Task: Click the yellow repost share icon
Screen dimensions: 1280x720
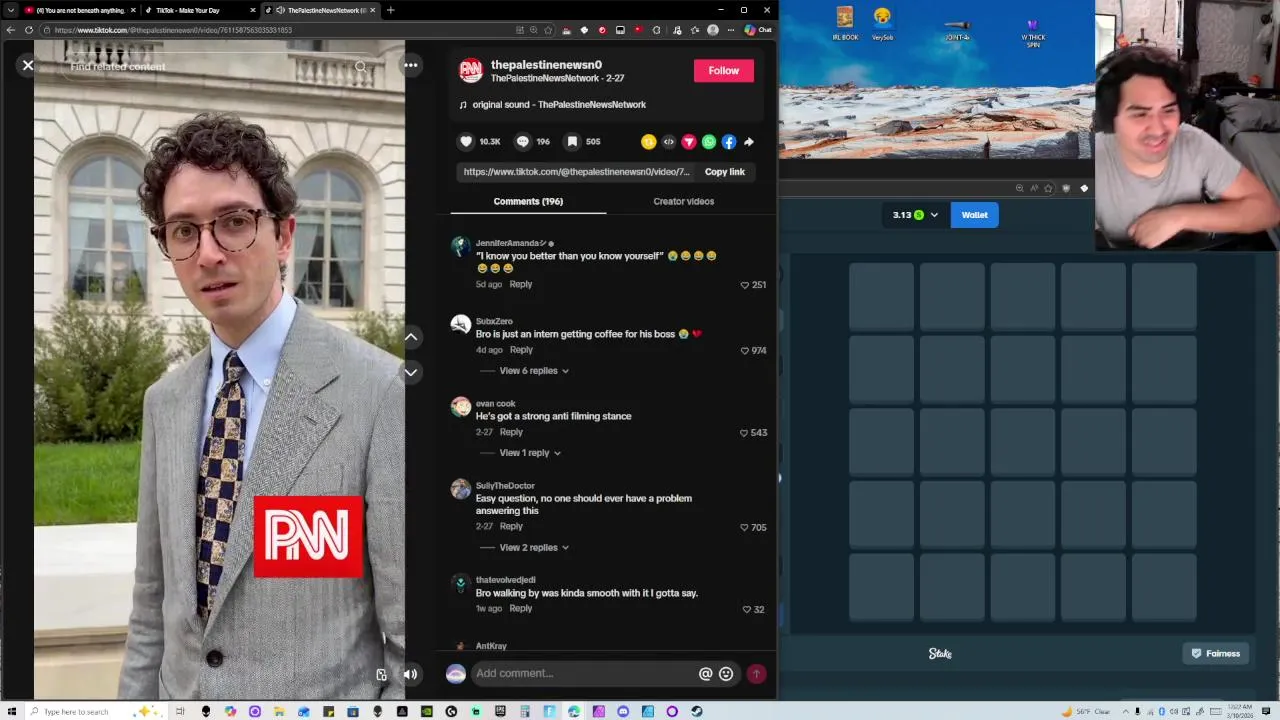Action: click(x=648, y=142)
